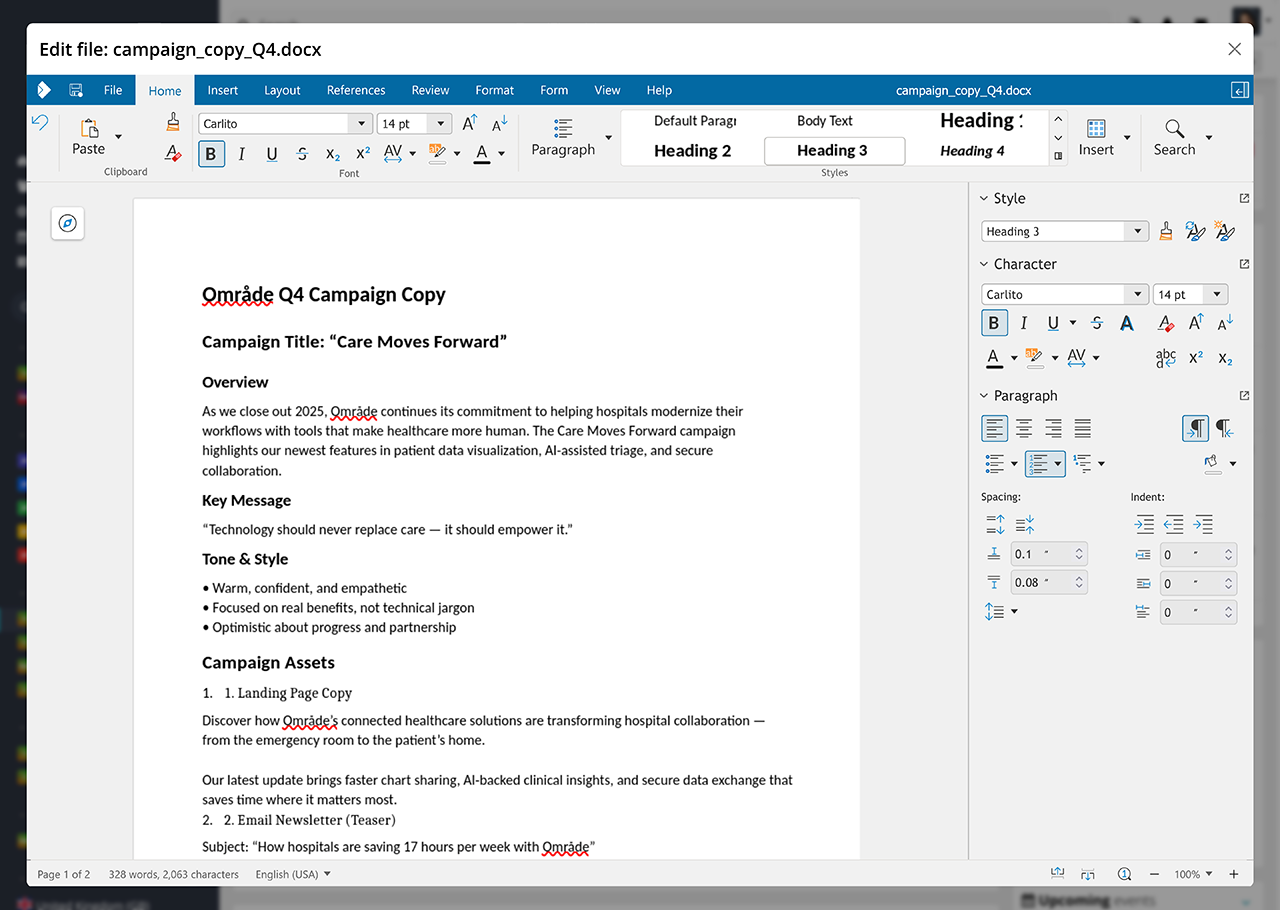The width and height of the screenshot is (1280, 910).
Task: Toggle Italic in the ribbon
Action: [241, 154]
